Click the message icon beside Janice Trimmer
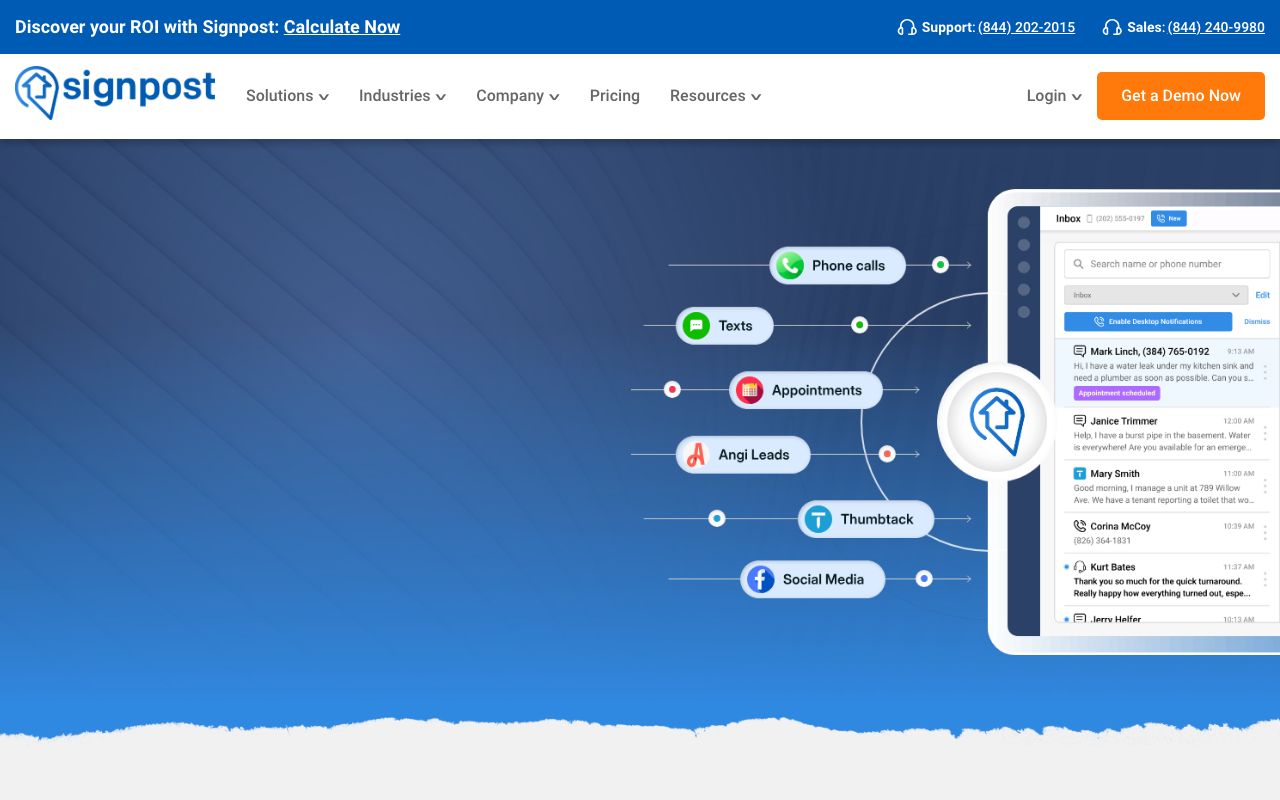Image resolution: width=1280 pixels, height=800 pixels. tap(1080, 421)
